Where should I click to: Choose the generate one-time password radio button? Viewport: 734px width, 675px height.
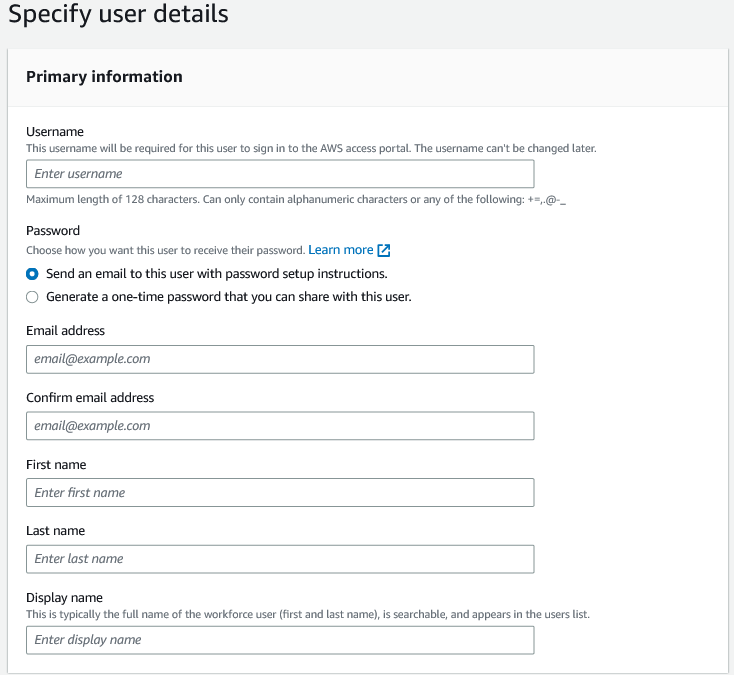click(x=32, y=297)
